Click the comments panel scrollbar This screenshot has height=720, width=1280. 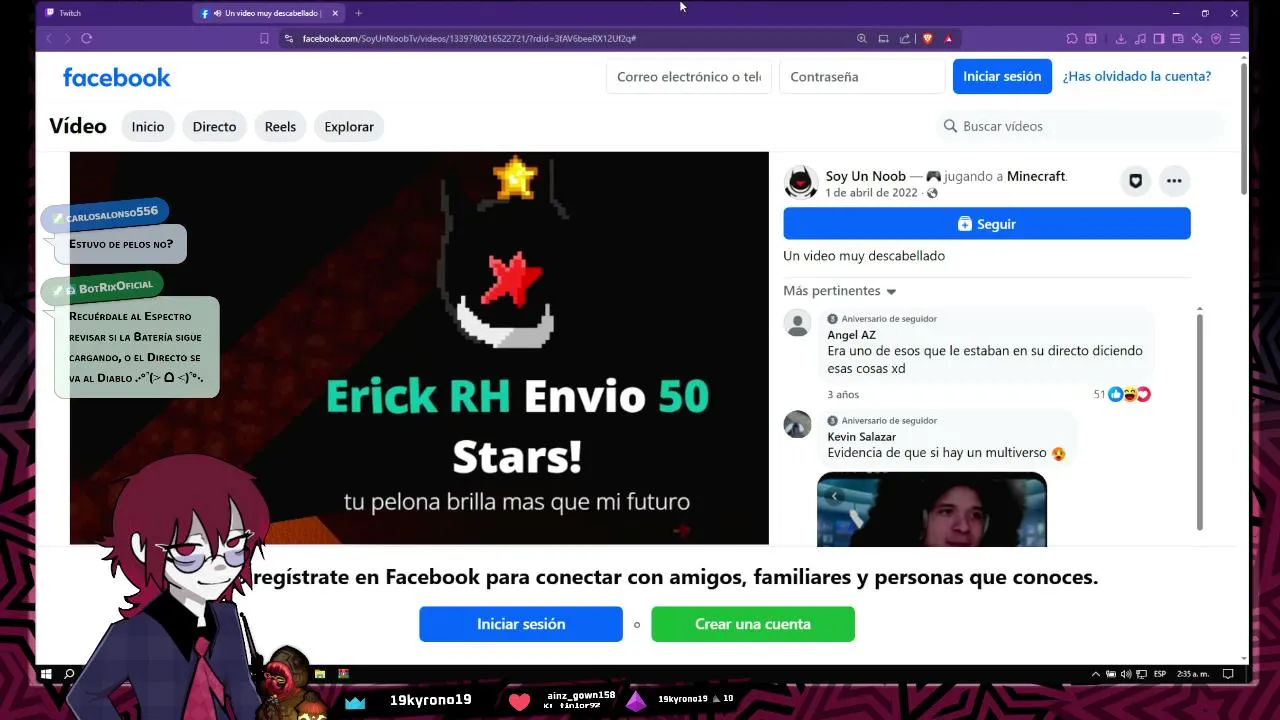pyautogui.click(x=1199, y=420)
